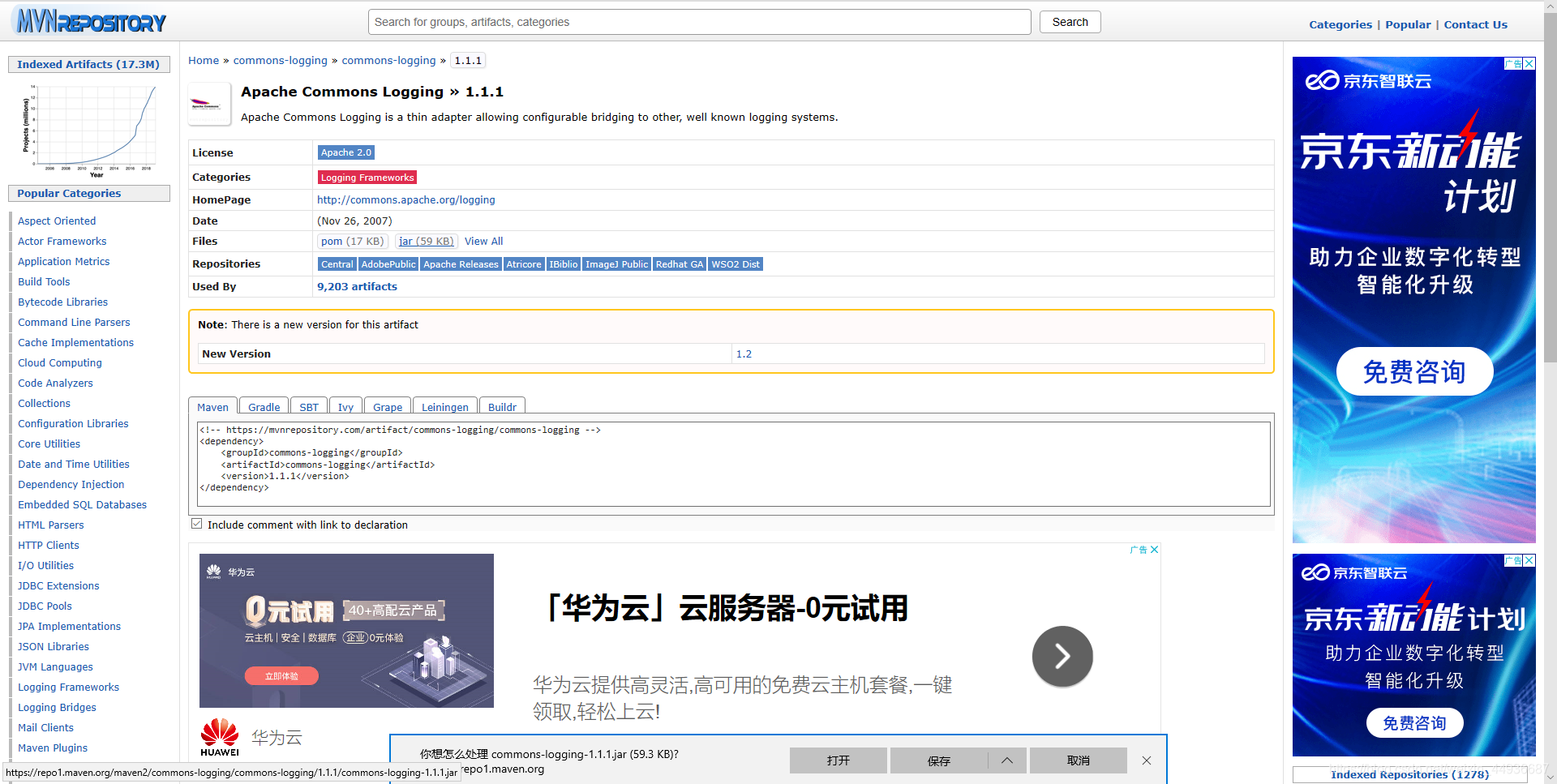Switch to the Grape tab

click(388, 406)
